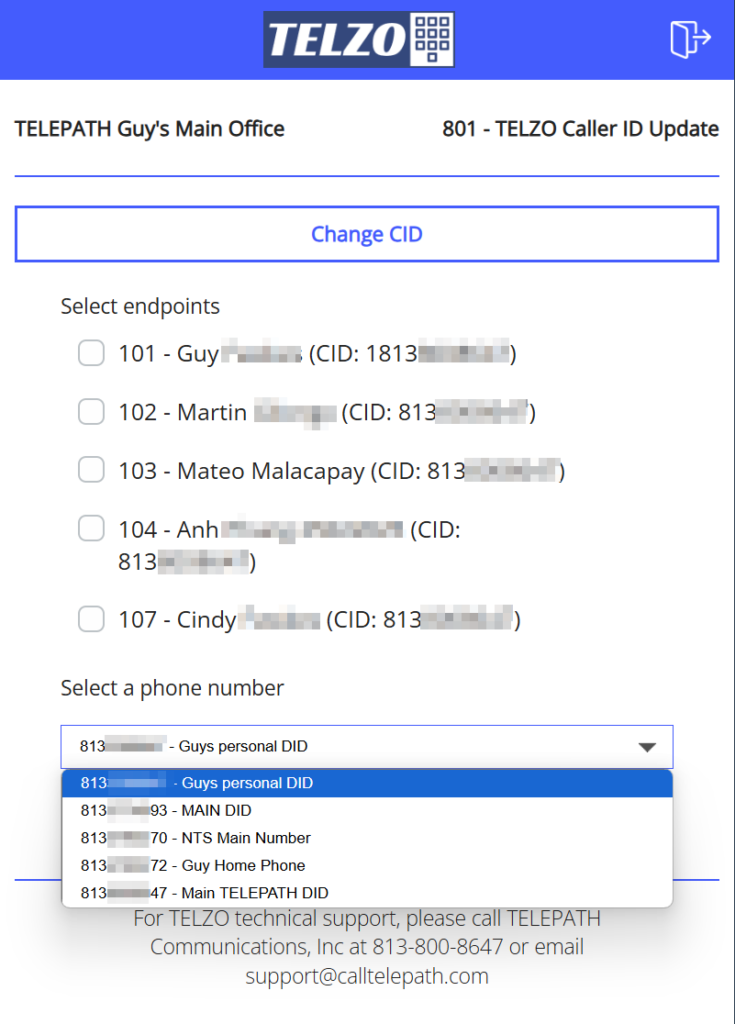The image size is (735, 1024).
Task: Click the TELZO logo
Action: [x=359, y=39]
